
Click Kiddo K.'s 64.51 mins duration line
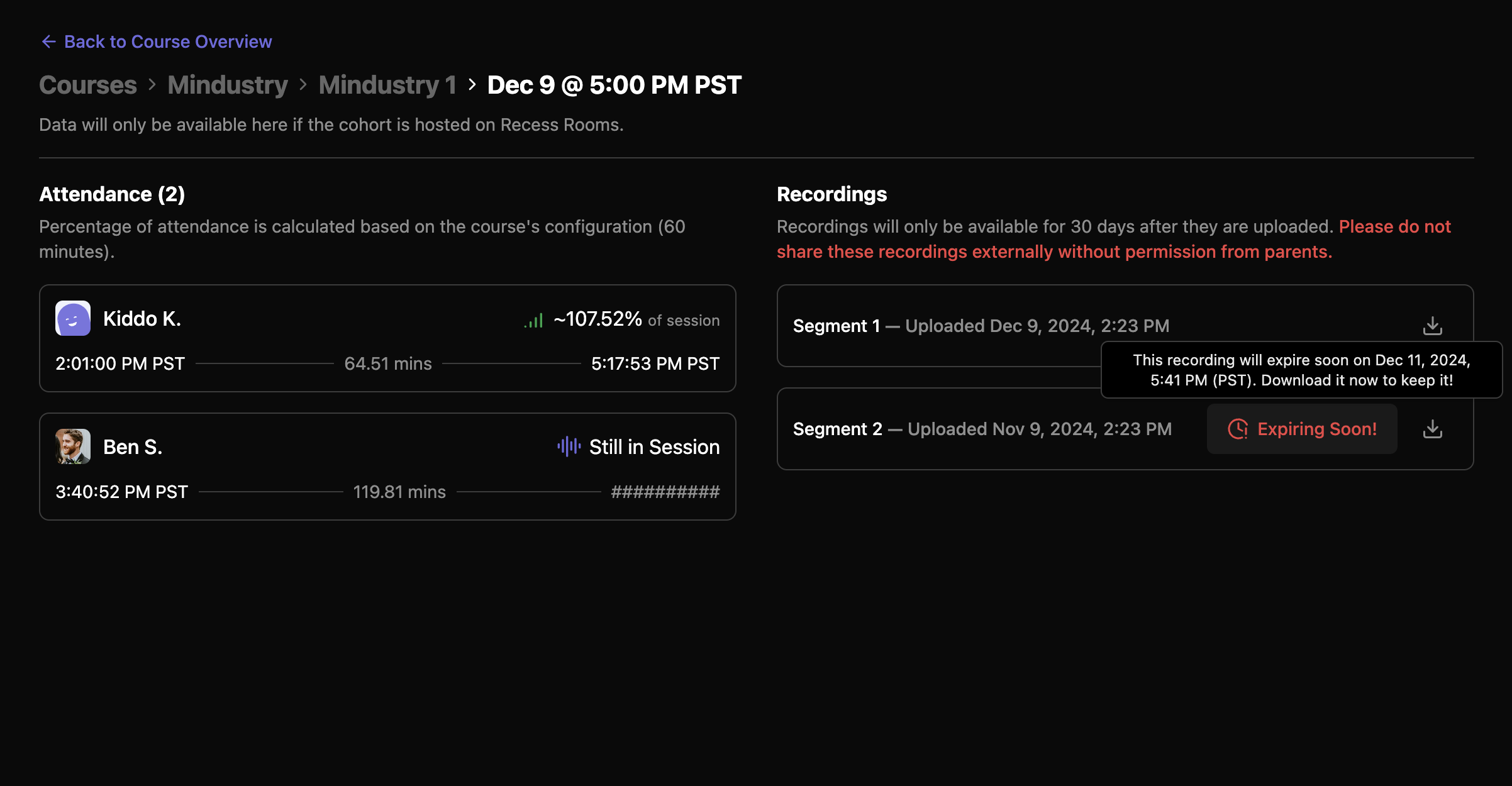(x=388, y=363)
